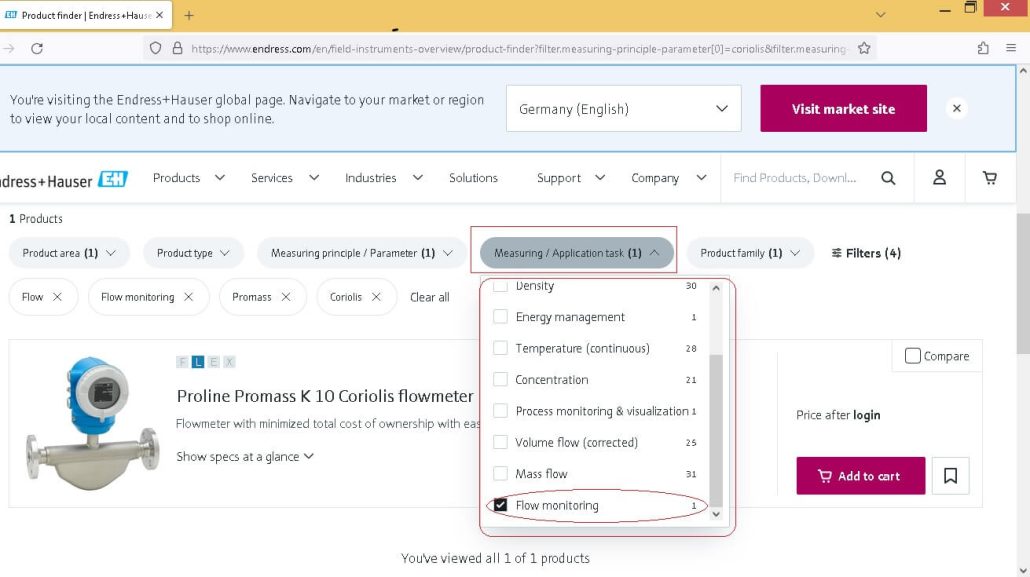This screenshot has height=577, width=1030.
Task: Open the Solutions menu item
Action: pyautogui.click(x=473, y=177)
